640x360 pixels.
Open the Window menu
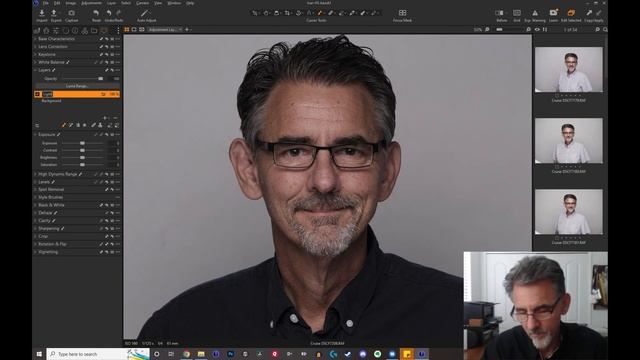[174, 3]
